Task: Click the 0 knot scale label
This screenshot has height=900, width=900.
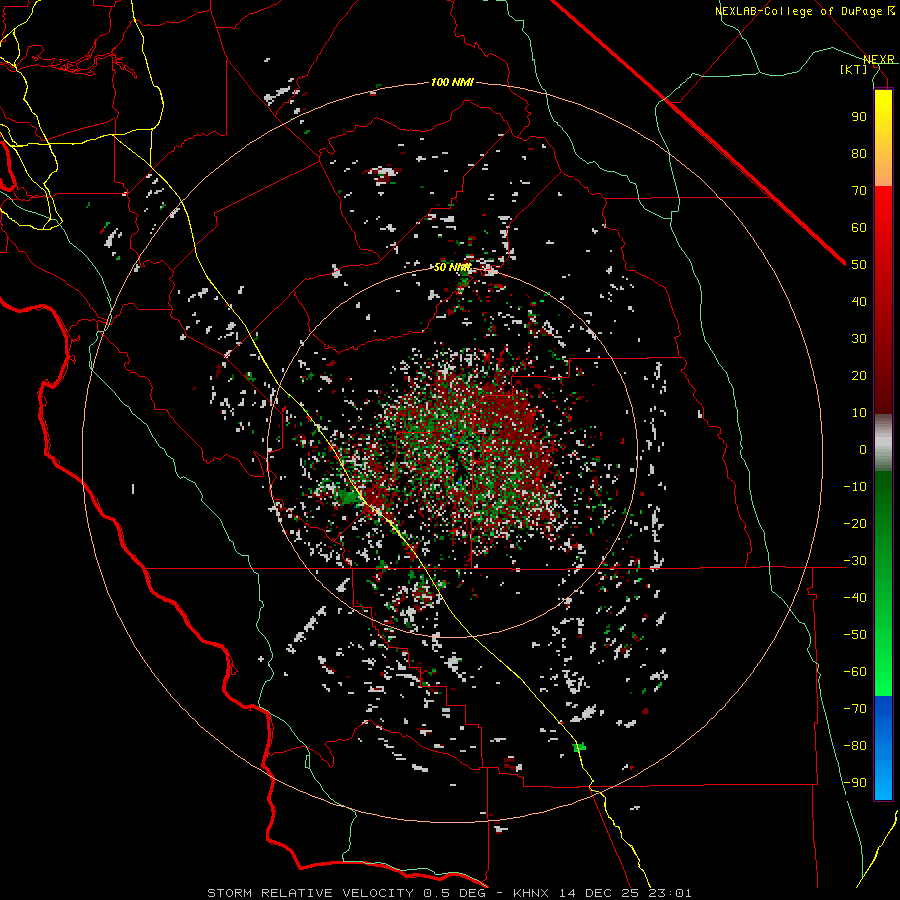Action: click(863, 450)
